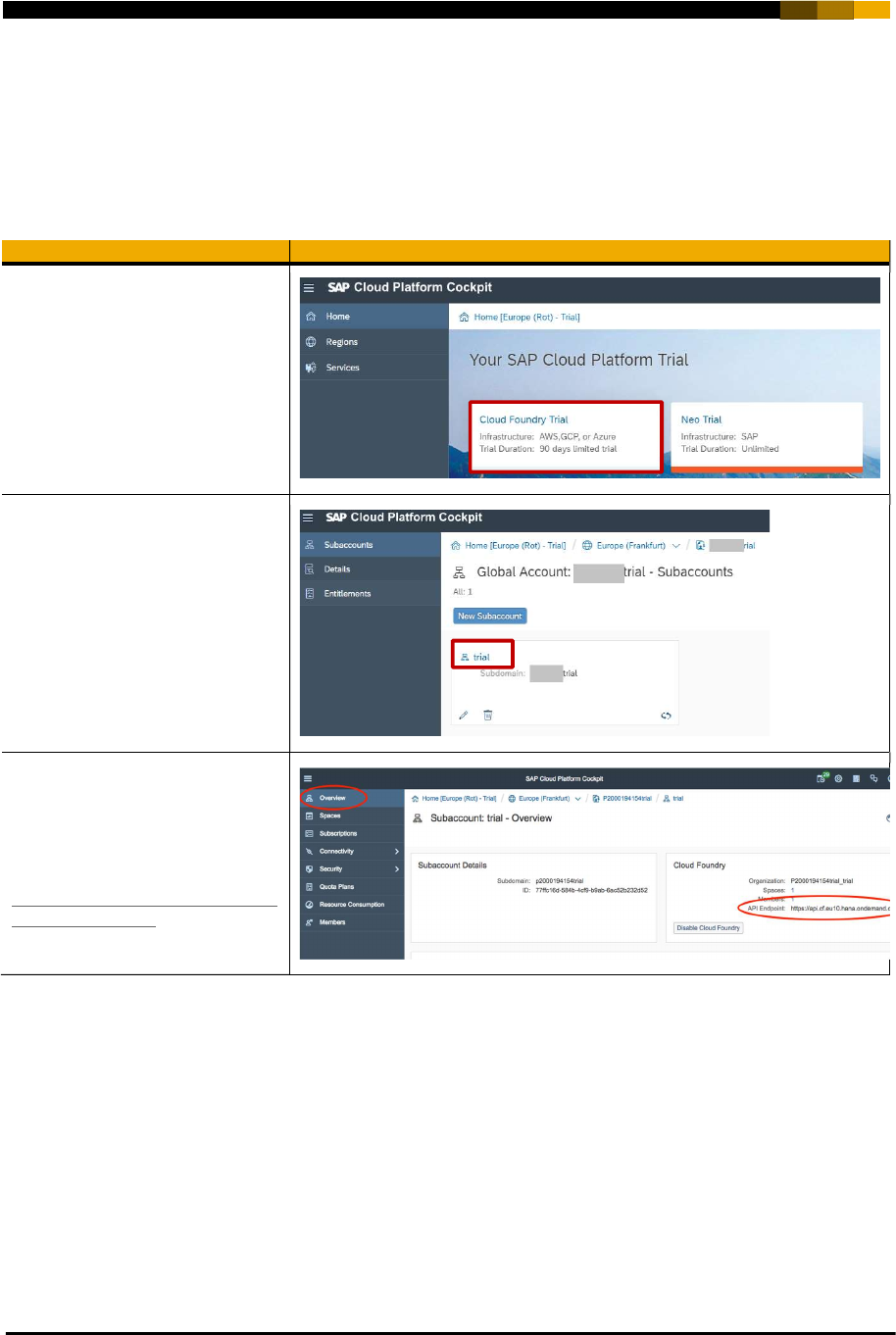Click the Security shield icon
The image size is (896, 1335).
309,869
